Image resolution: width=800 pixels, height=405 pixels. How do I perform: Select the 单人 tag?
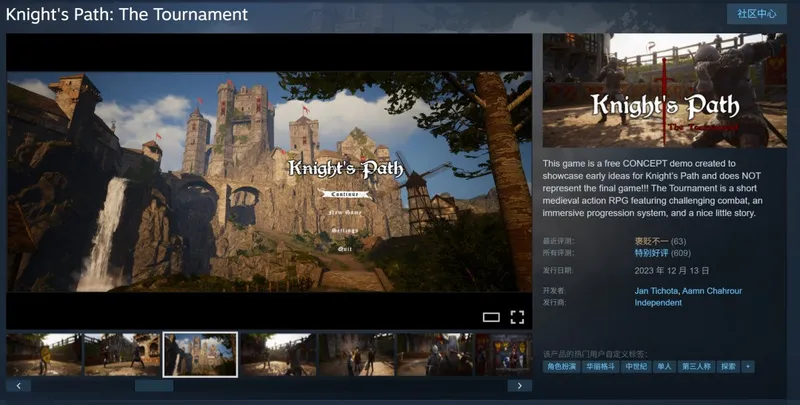(664, 367)
